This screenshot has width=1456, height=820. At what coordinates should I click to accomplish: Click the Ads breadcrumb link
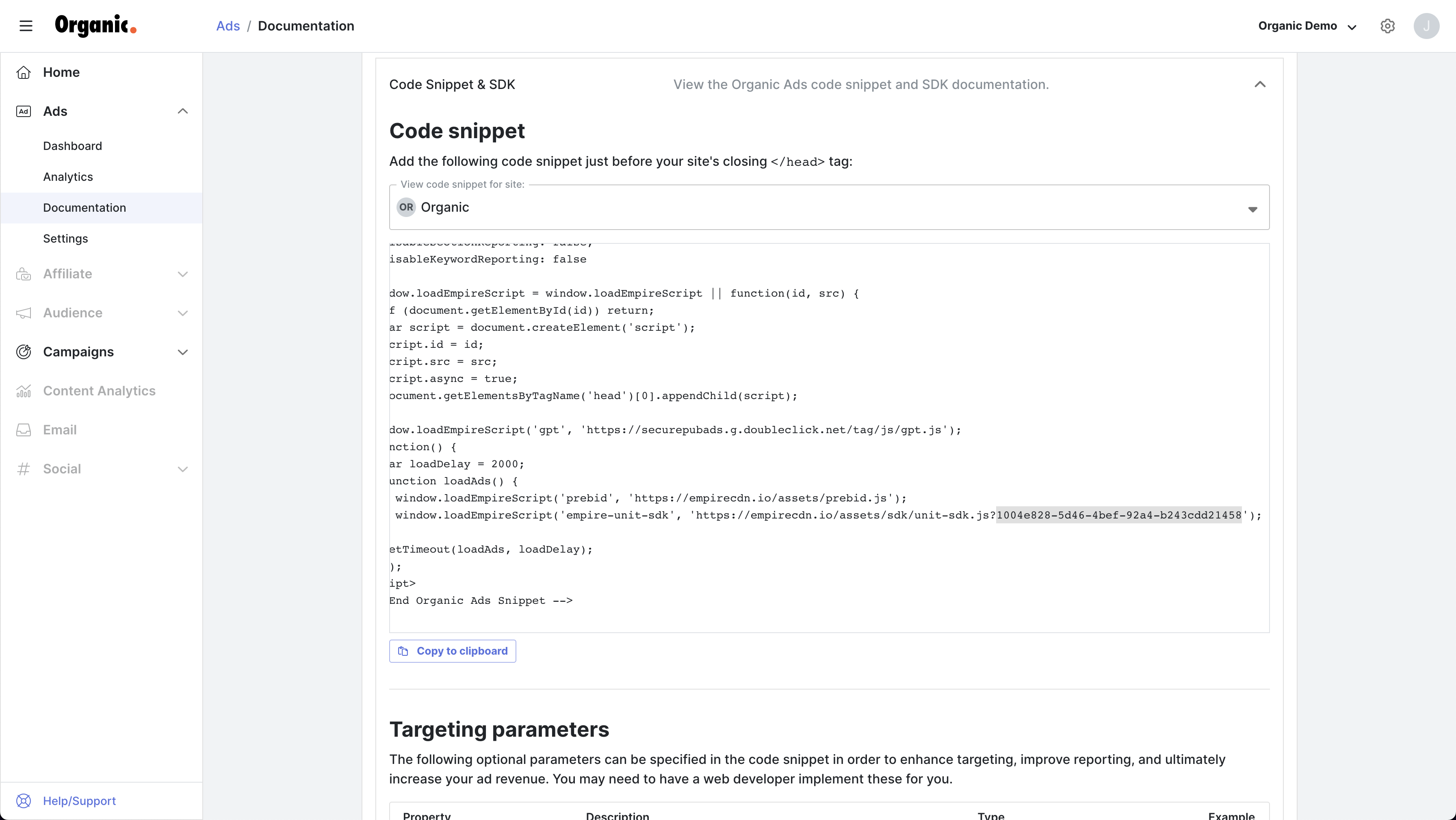(x=228, y=26)
